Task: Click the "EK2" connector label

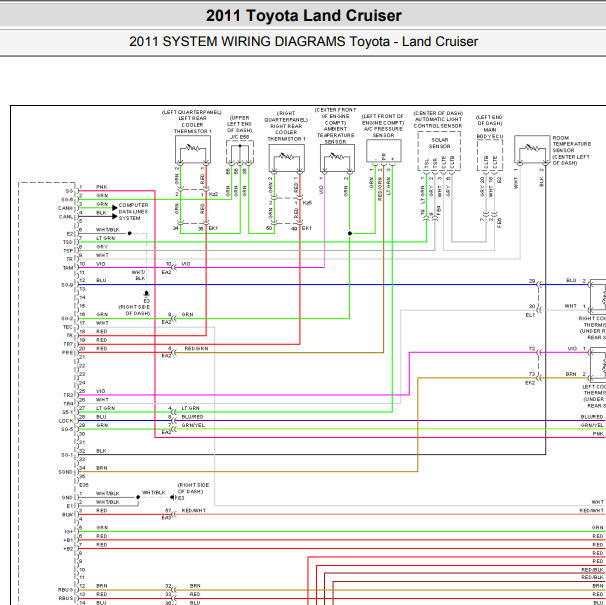Action: tap(530, 383)
